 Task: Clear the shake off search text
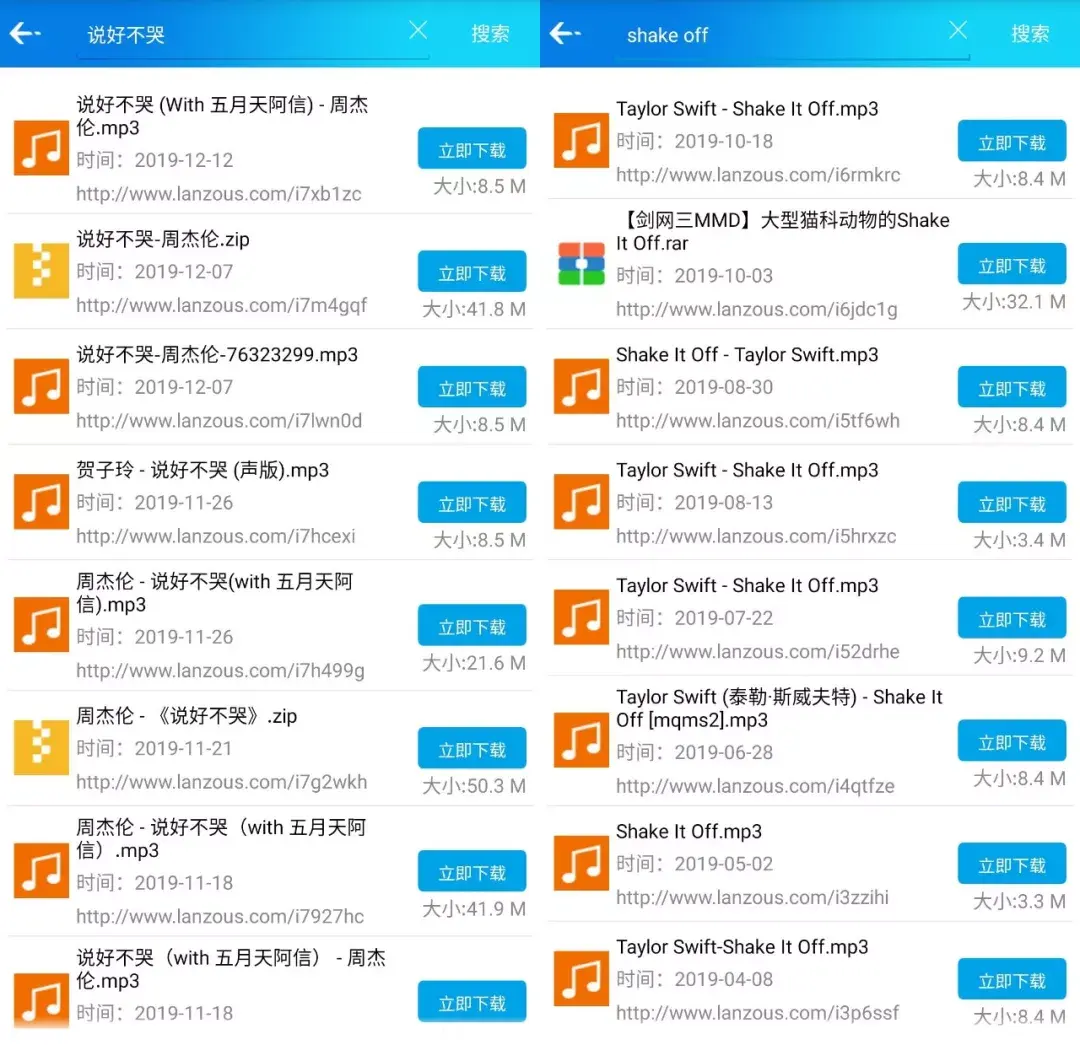point(957,30)
